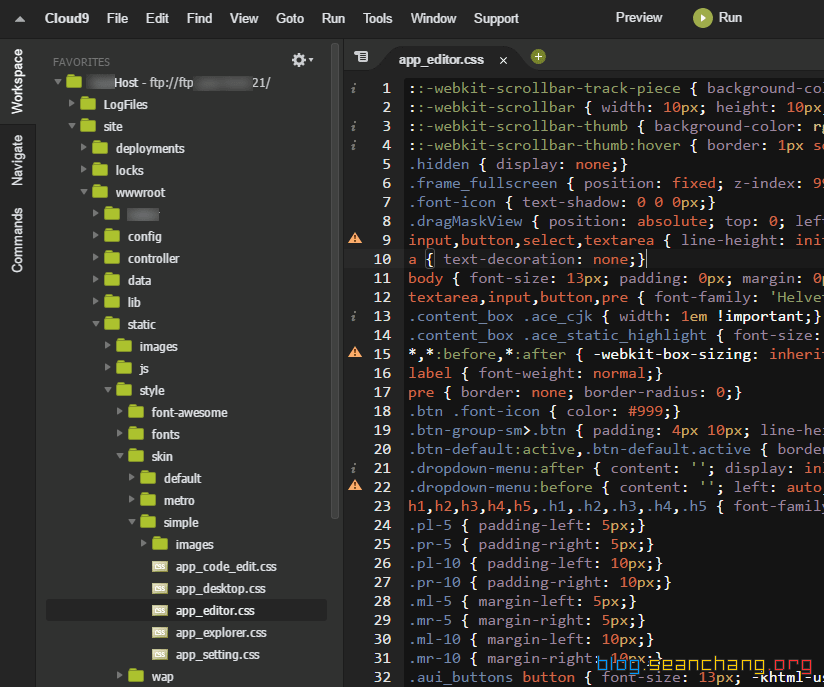Click the warning icon on line 9
The height and width of the screenshot is (687, 824).
(355, 239)
